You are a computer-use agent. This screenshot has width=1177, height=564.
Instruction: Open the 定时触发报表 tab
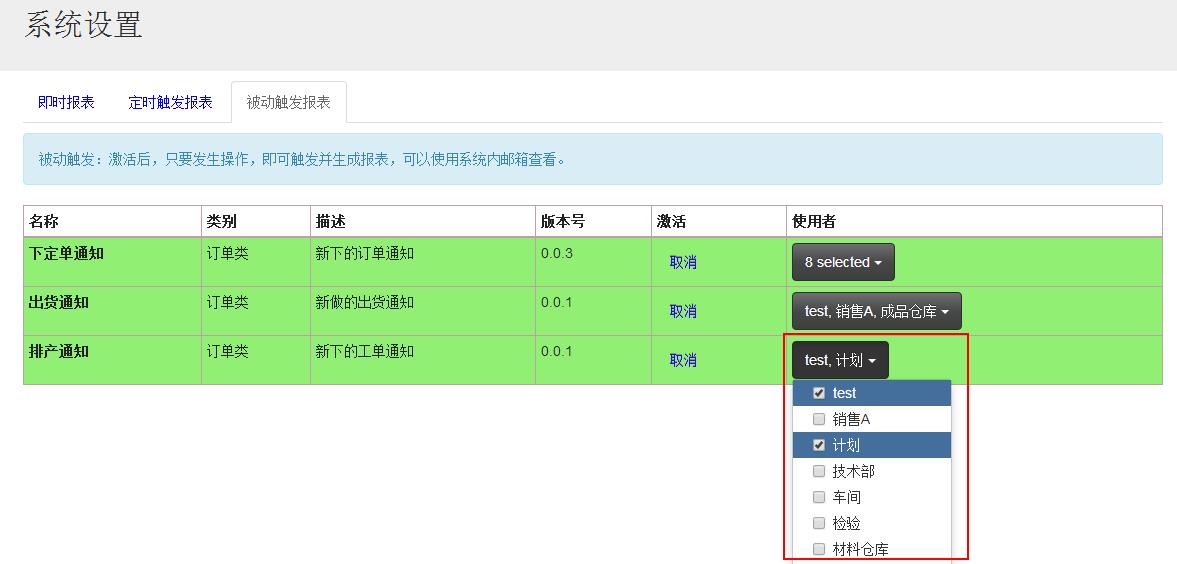[x=170, y=102]
